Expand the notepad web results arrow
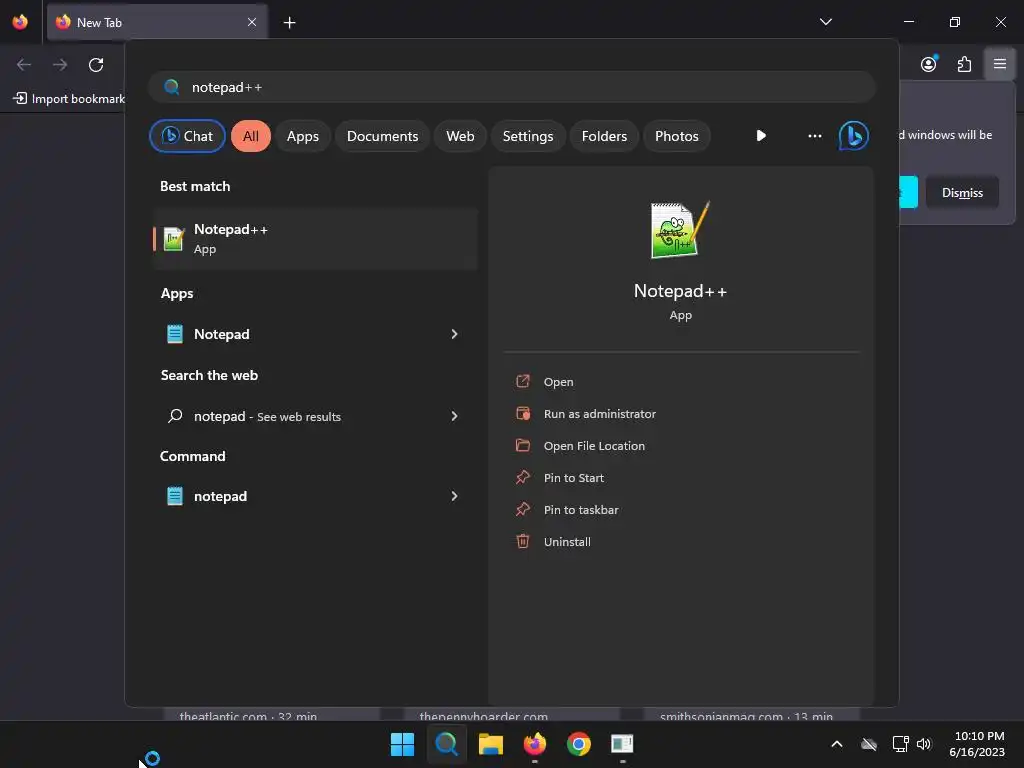Viewport: 1024px width, 768px height. coord(455,416)
